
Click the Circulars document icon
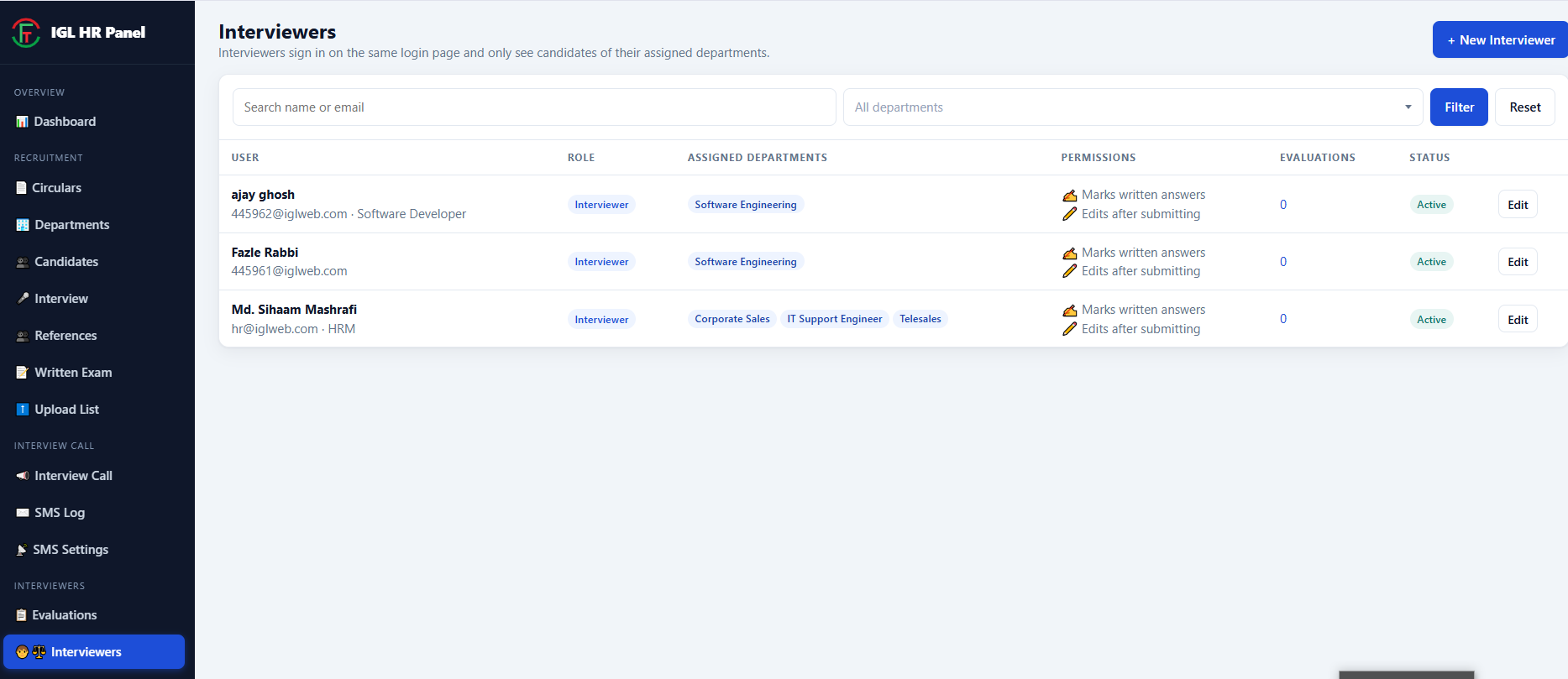pos(22,188)
